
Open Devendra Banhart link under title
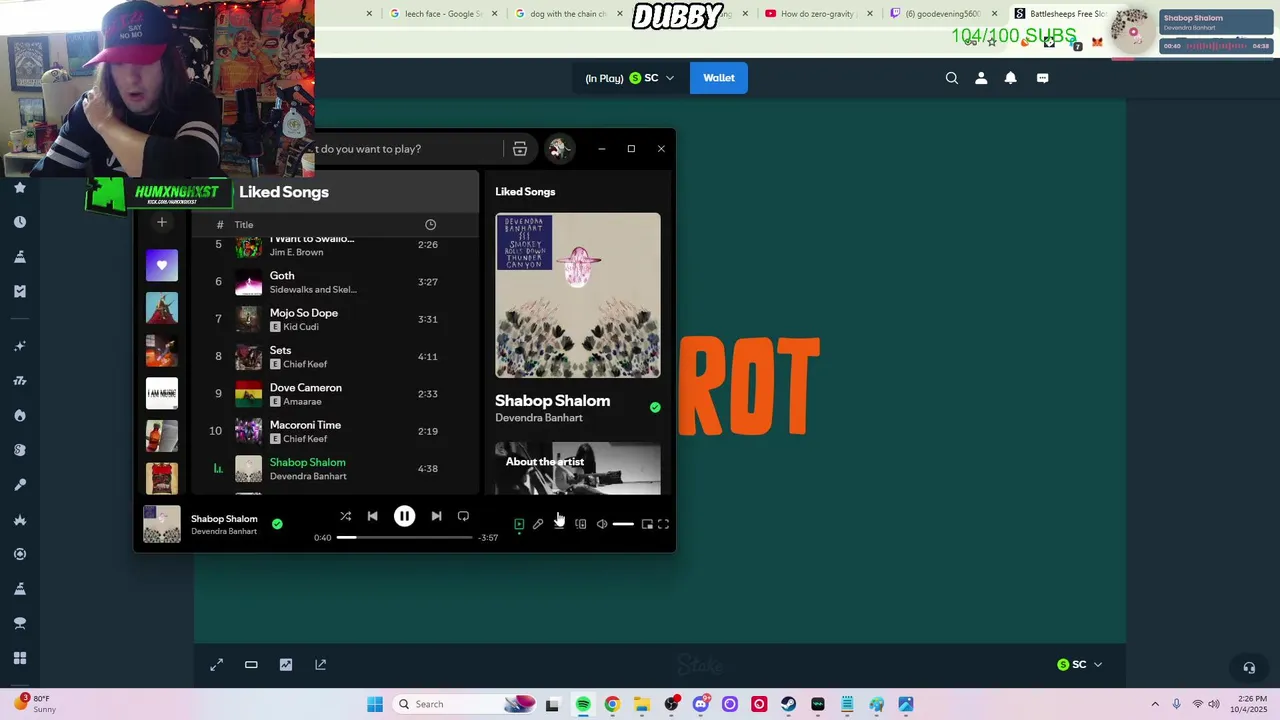coord(539,418)
